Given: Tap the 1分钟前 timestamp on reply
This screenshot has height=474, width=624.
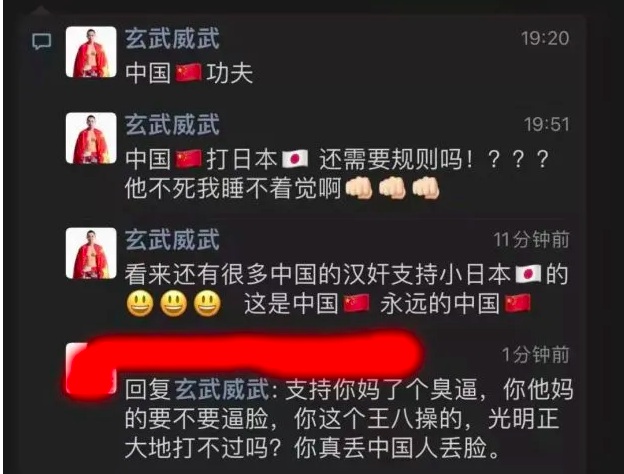Looking at the screenshot, I should (x=535, y=355).
